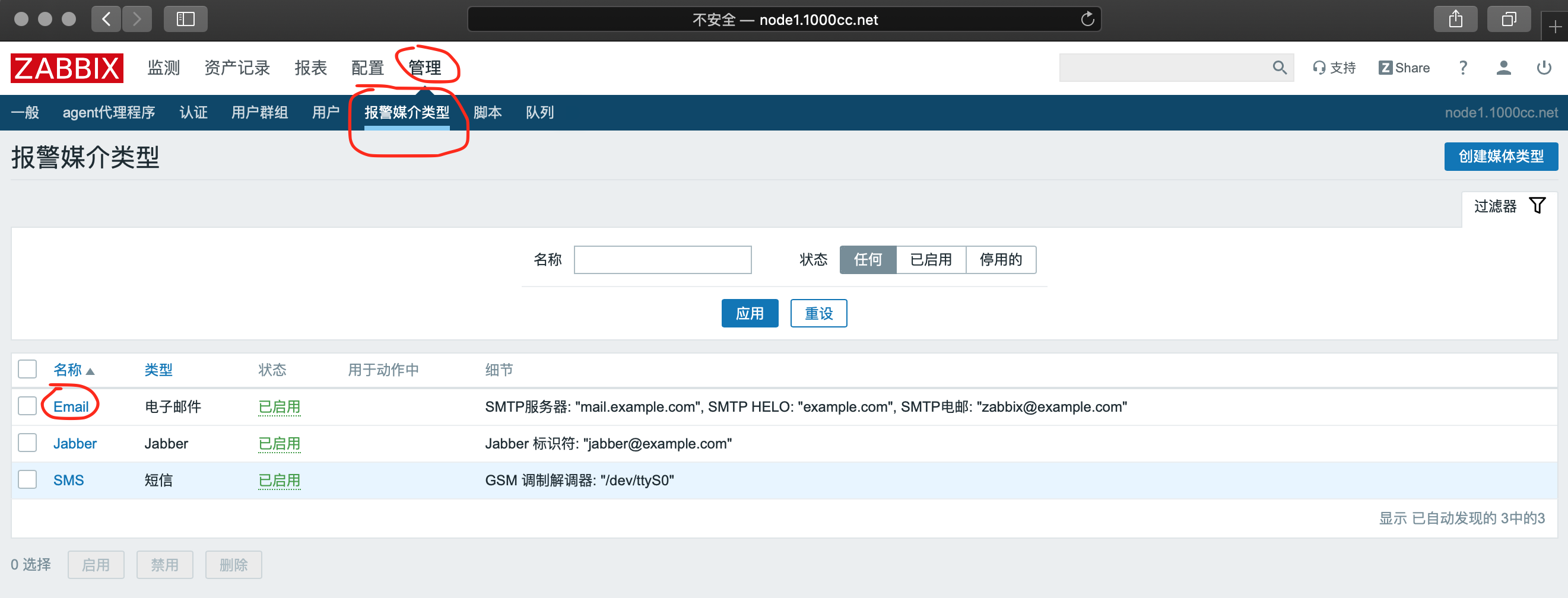Image resolution: width=1568 pixels, height=598 pixels.
Task: Select the 已启用 status filter
Action: [x=930, y=260]
